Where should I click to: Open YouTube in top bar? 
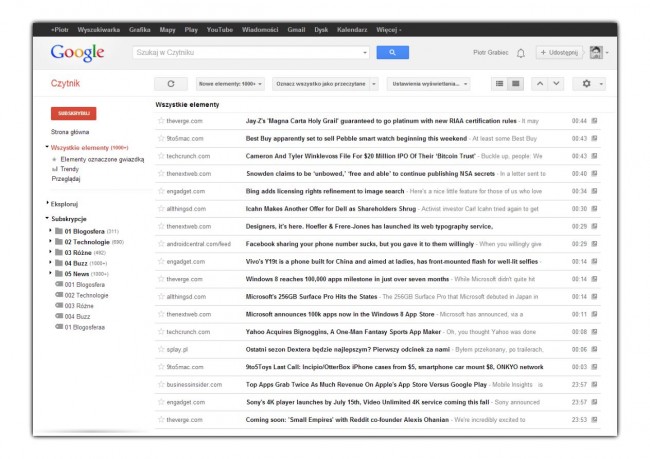pyautogui.click(x=220, y=30)
